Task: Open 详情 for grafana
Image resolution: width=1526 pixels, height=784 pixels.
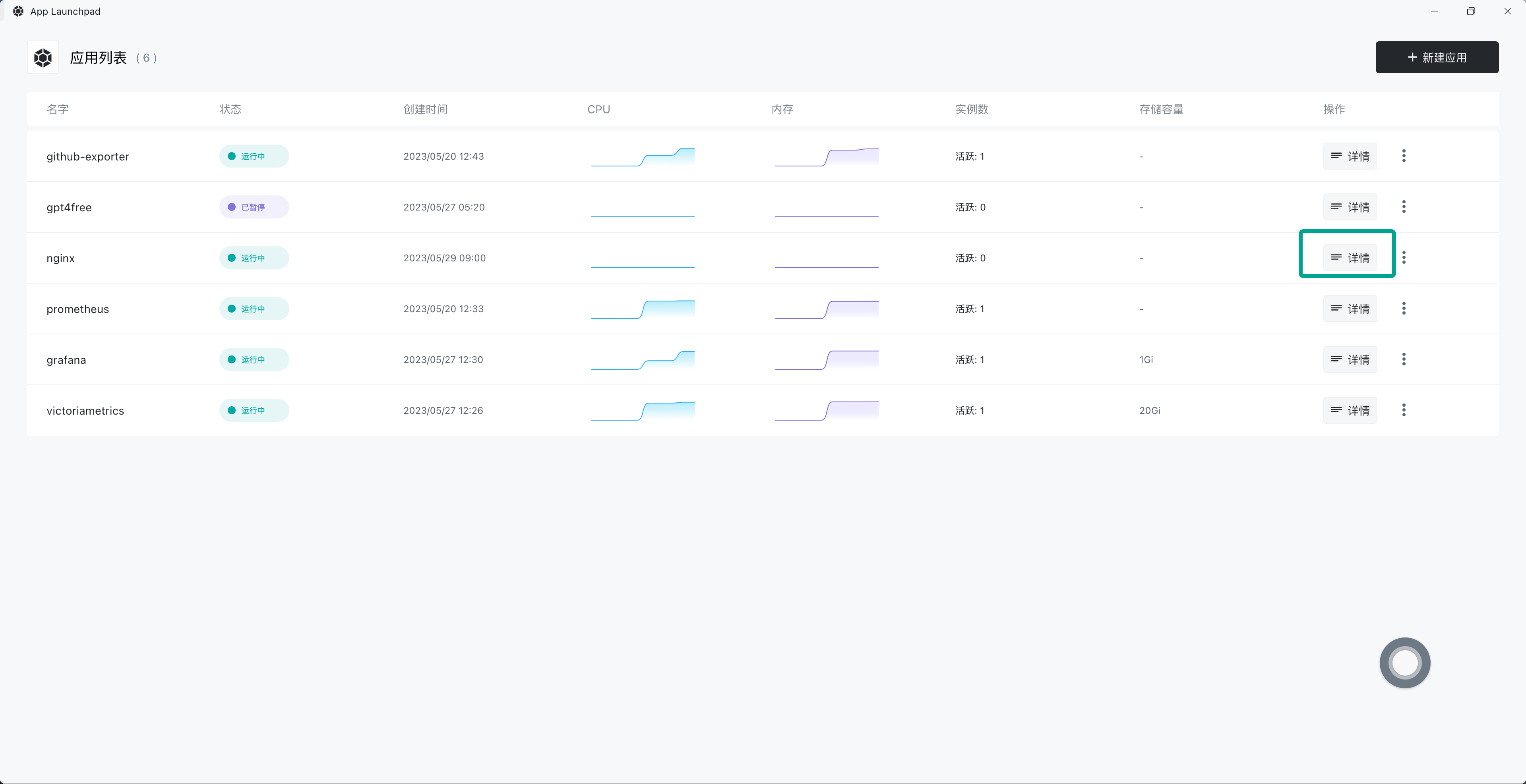Action: coord(1350,359)
